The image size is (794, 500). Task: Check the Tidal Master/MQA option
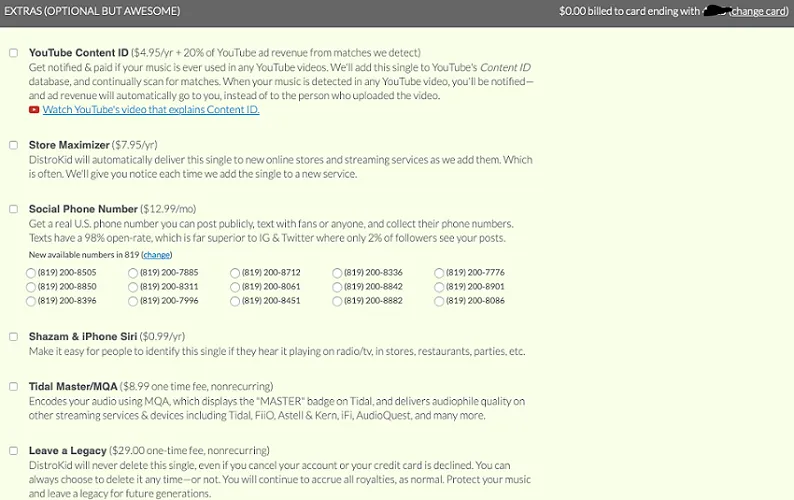(x=13, y=386)
